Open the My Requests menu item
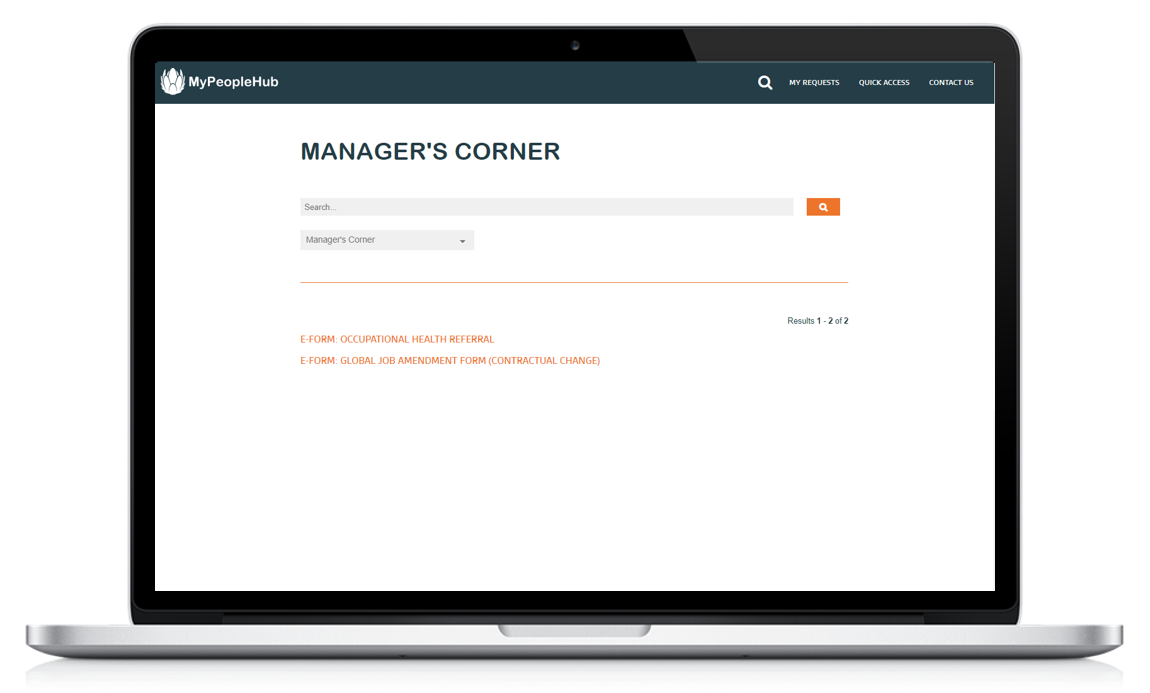Viewport: 1150px width, 693px height. point(814,83)
